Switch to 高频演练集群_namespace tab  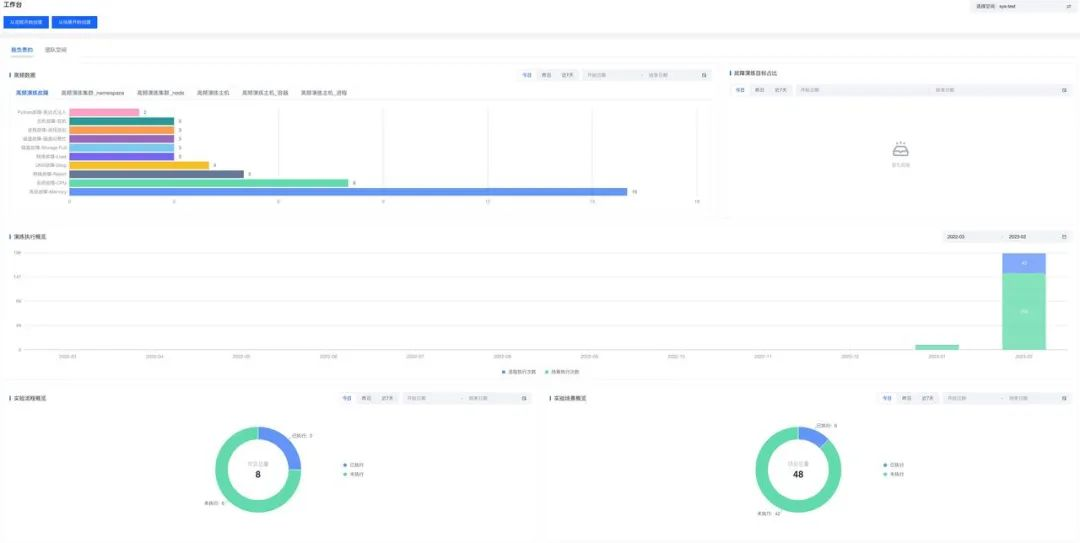point(93,92)
